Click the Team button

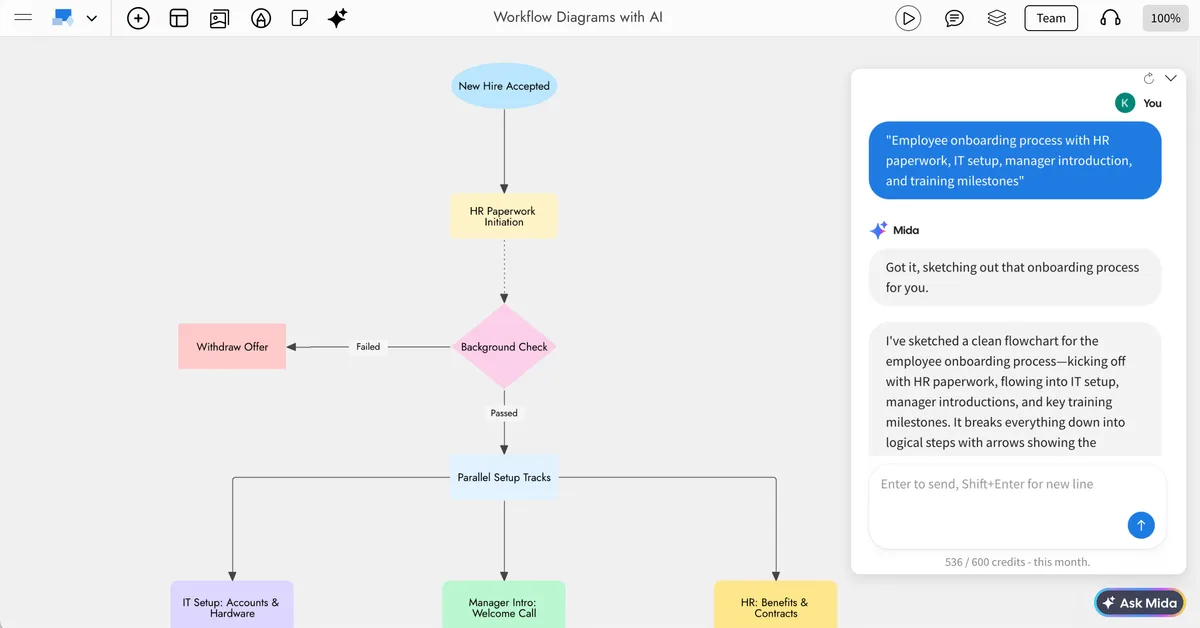1051,18
